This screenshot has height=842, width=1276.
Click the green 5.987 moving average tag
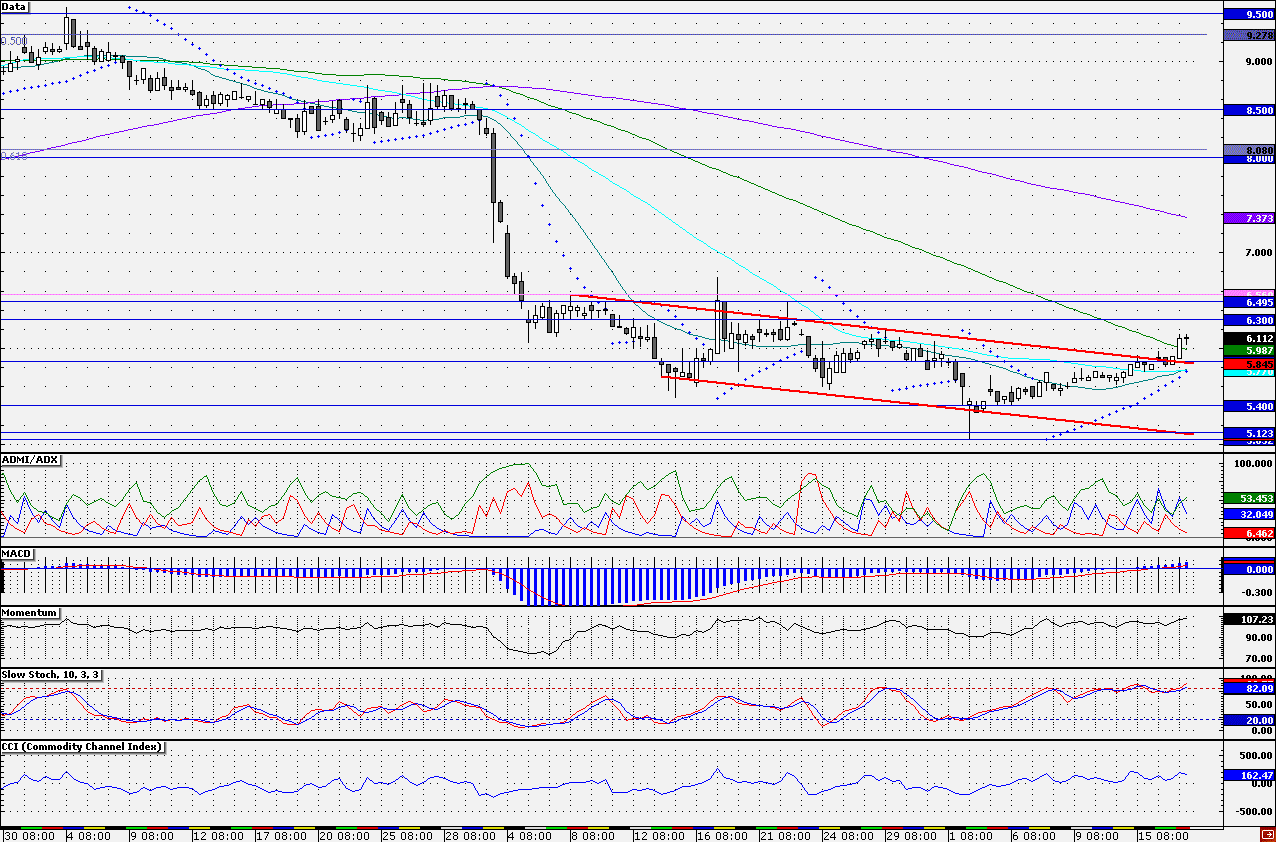click(x=1249, y=351)
